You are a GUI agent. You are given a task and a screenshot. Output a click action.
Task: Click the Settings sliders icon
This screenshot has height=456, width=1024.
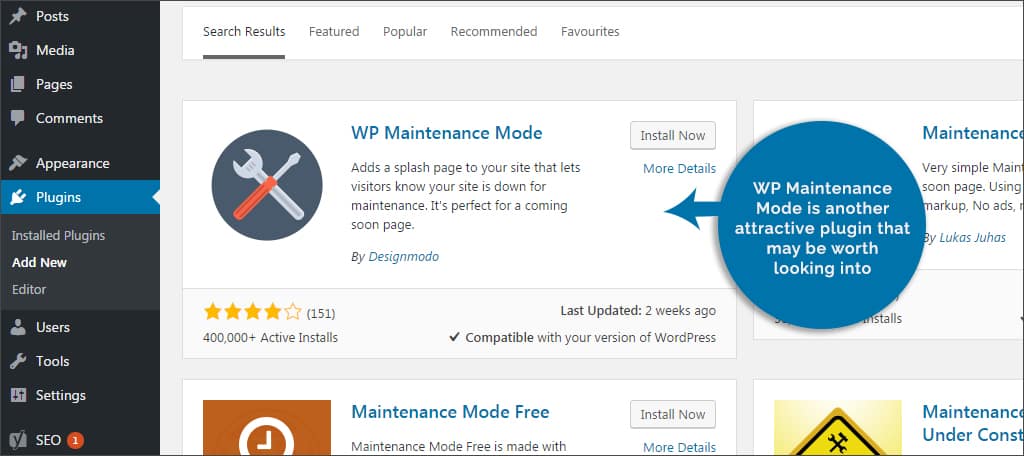pos(18,395)
